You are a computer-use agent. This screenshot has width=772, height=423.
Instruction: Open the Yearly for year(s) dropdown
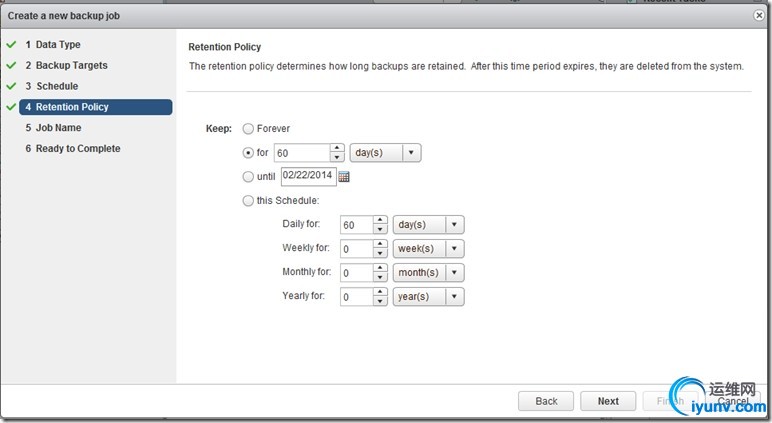tap(428, 296)
